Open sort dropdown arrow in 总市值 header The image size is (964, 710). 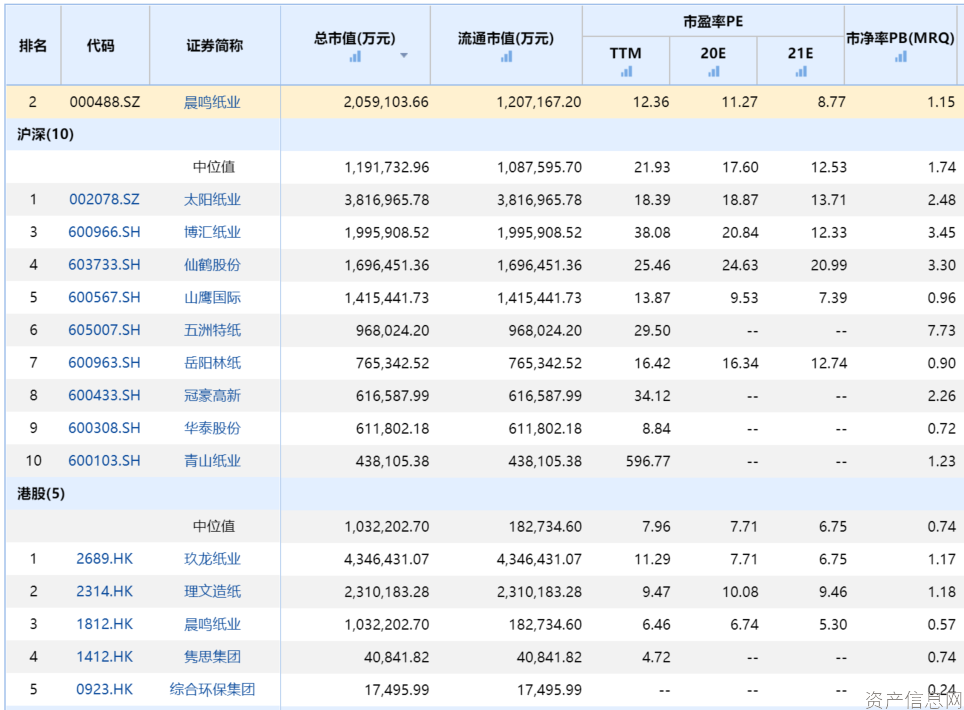tap(404, 56)
